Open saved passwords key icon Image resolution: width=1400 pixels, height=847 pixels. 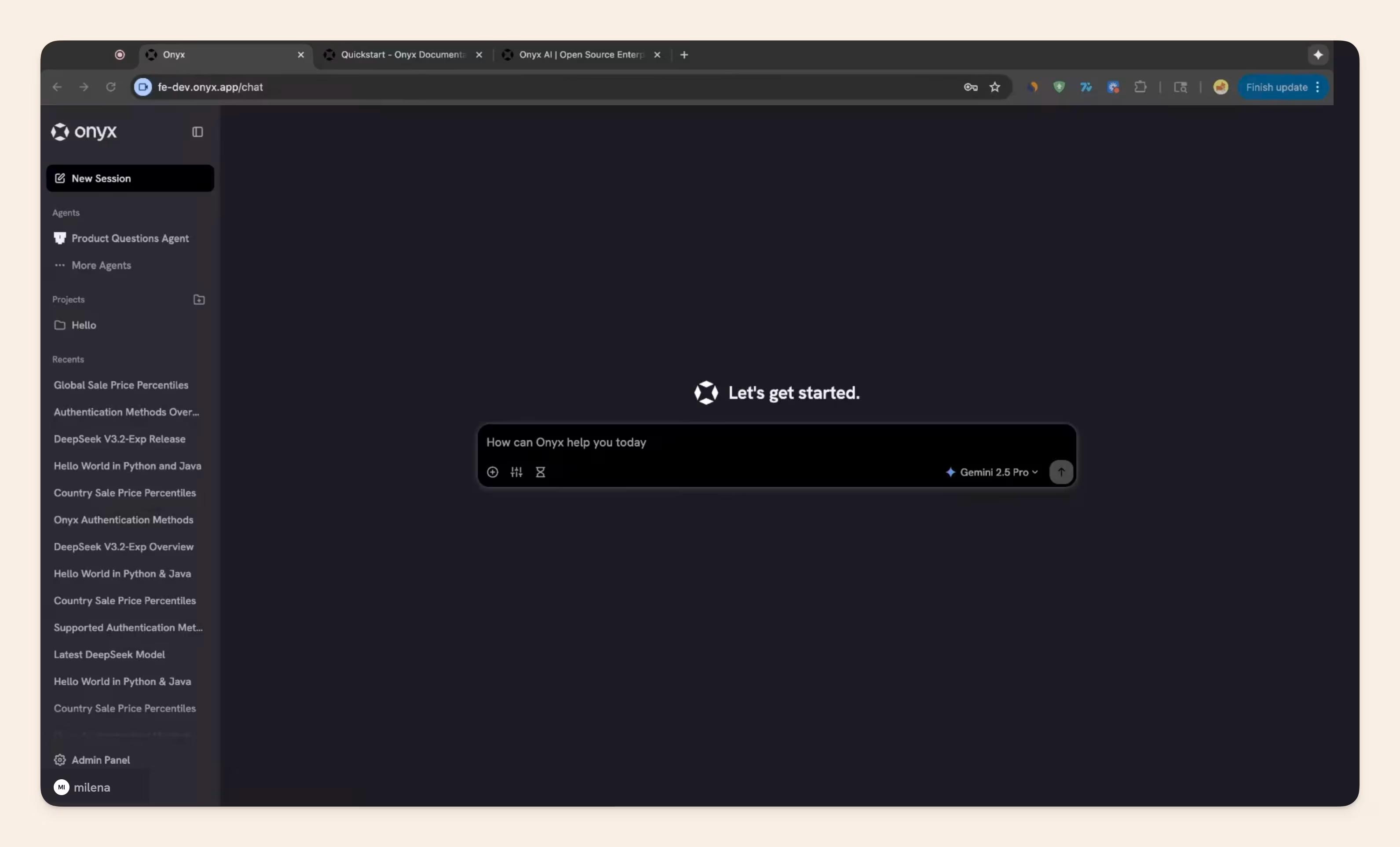coord(970,87)
